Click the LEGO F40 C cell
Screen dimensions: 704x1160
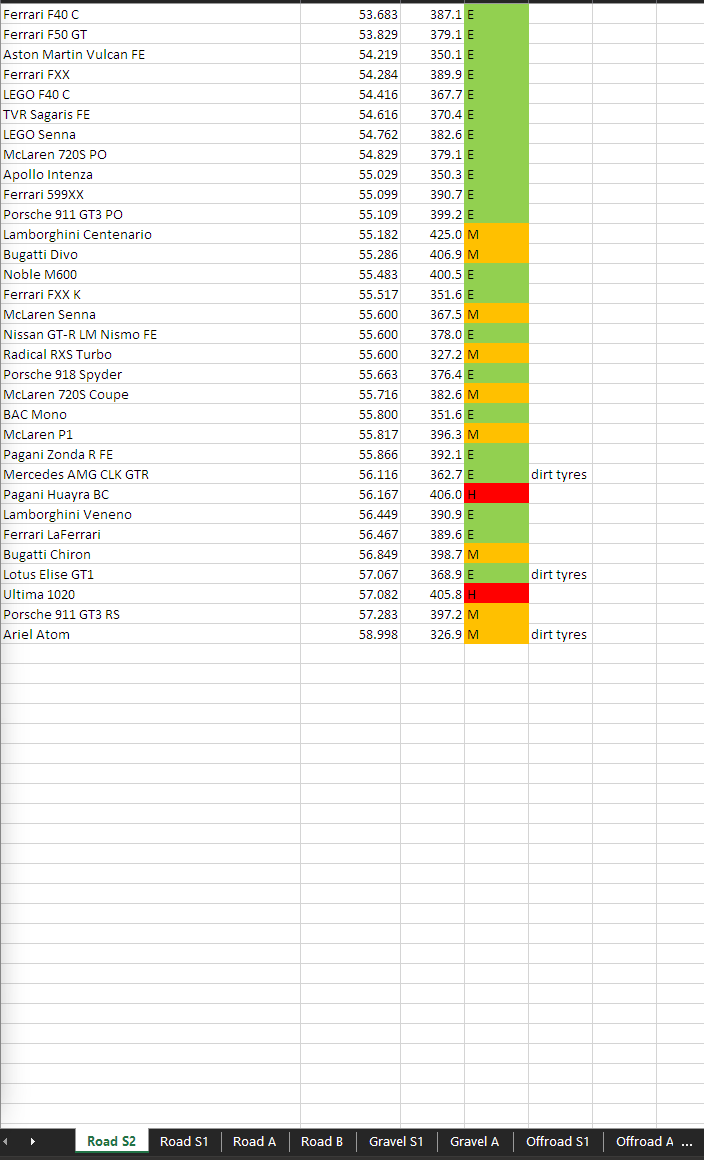151,94
